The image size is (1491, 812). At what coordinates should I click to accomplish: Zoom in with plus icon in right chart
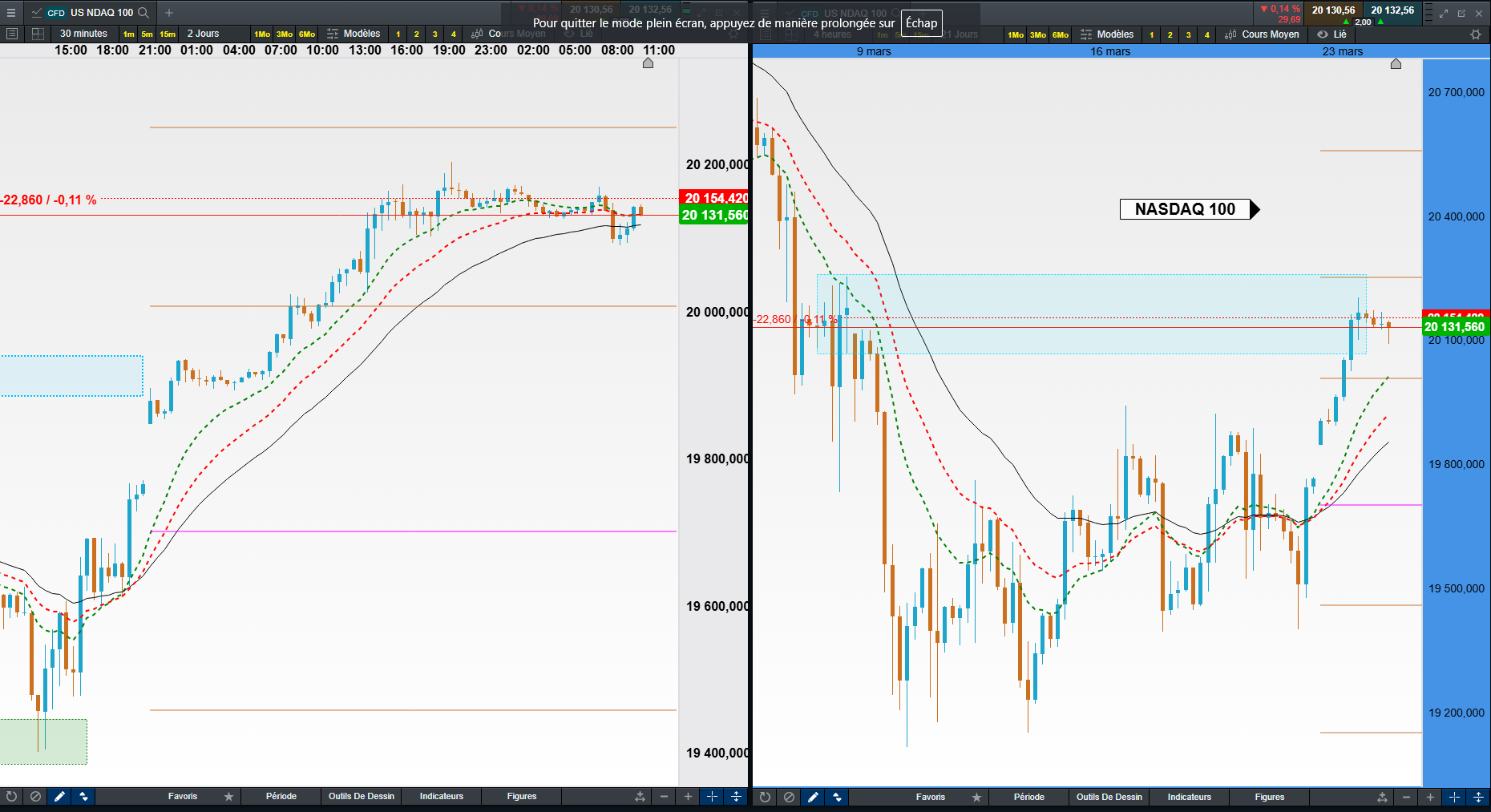pos(1430,797)
